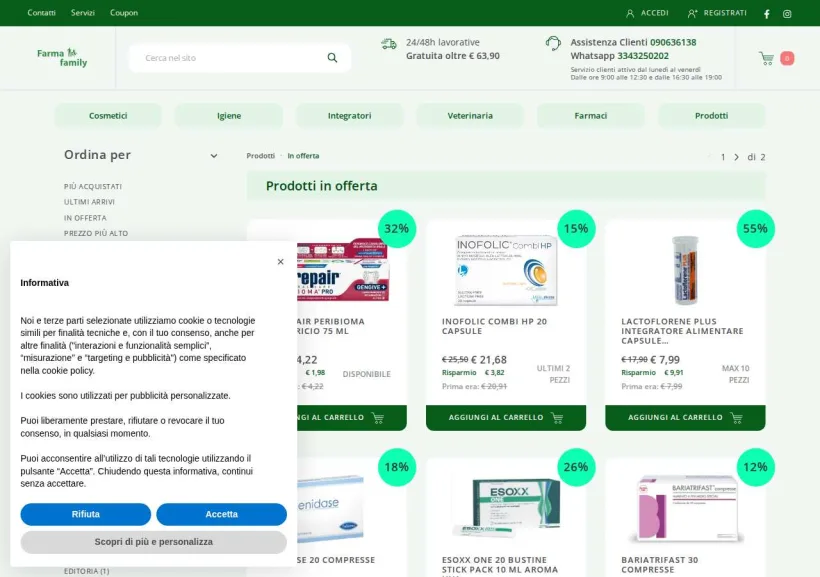820x577 pixels.
Task: Add Lactoflorene Plus to cart
Action: (x=685, y=417)
